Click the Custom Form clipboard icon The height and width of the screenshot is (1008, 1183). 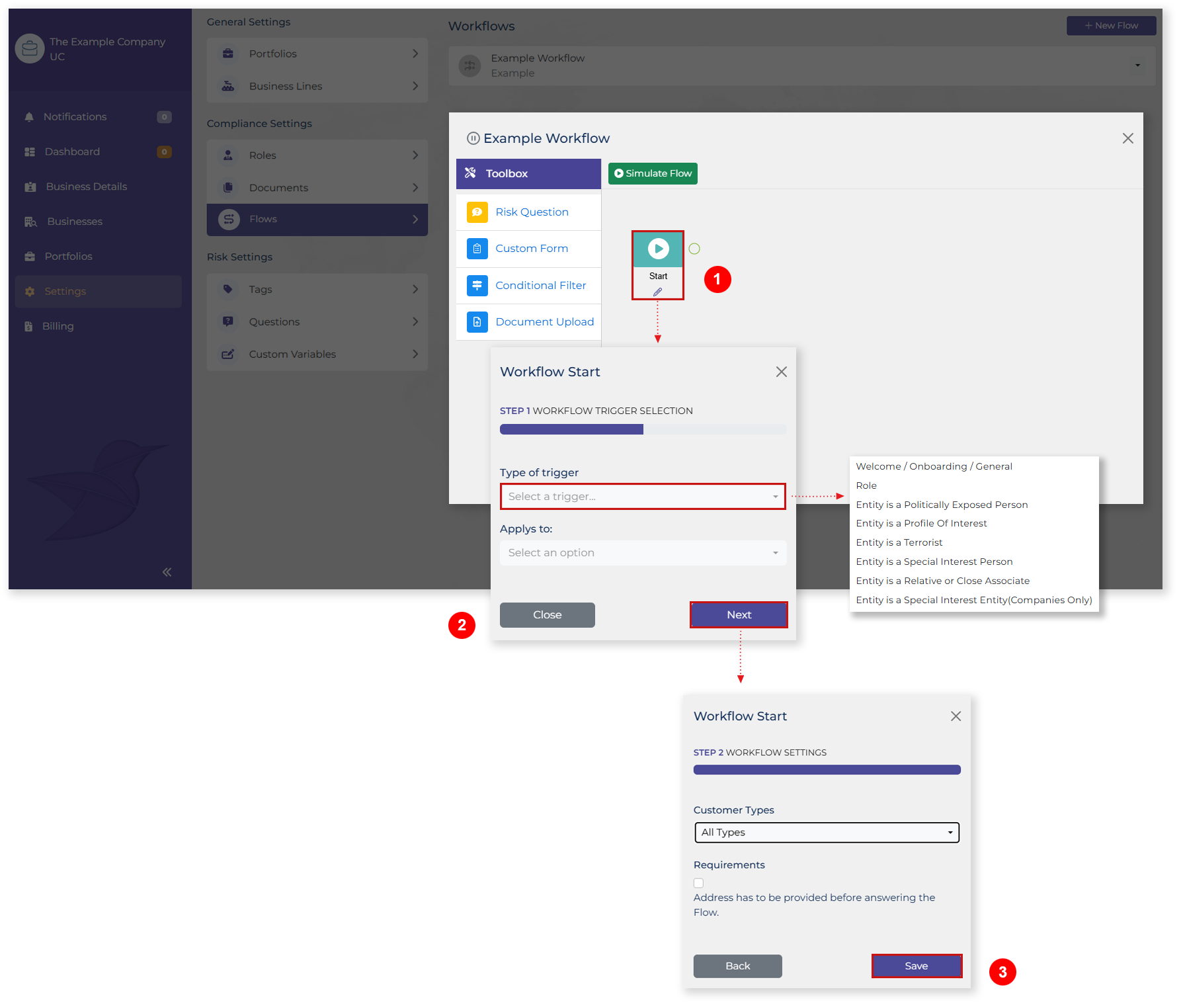(x=477, y=249)
